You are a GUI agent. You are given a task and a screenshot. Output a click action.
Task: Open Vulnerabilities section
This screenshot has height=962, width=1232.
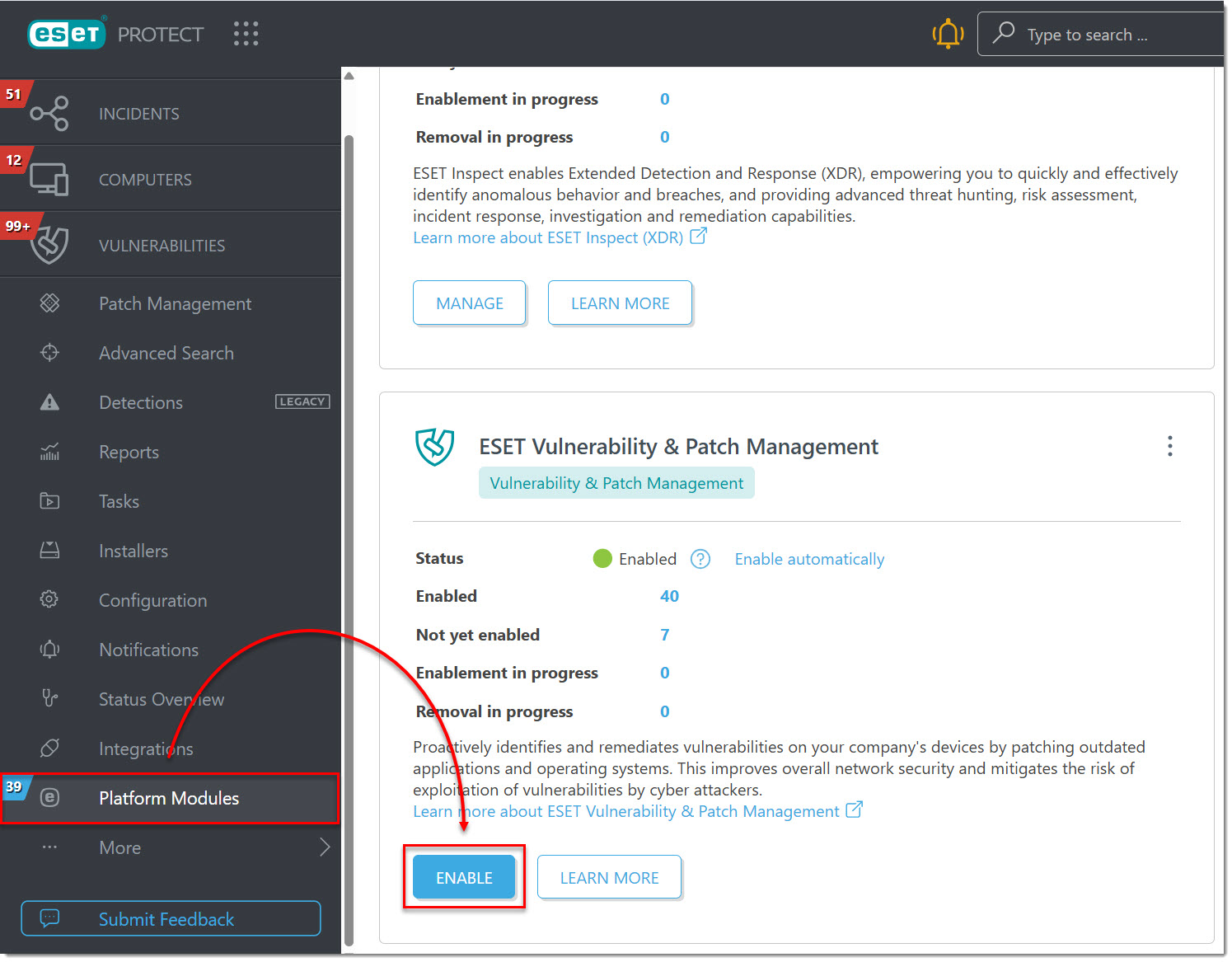point(171,246)
